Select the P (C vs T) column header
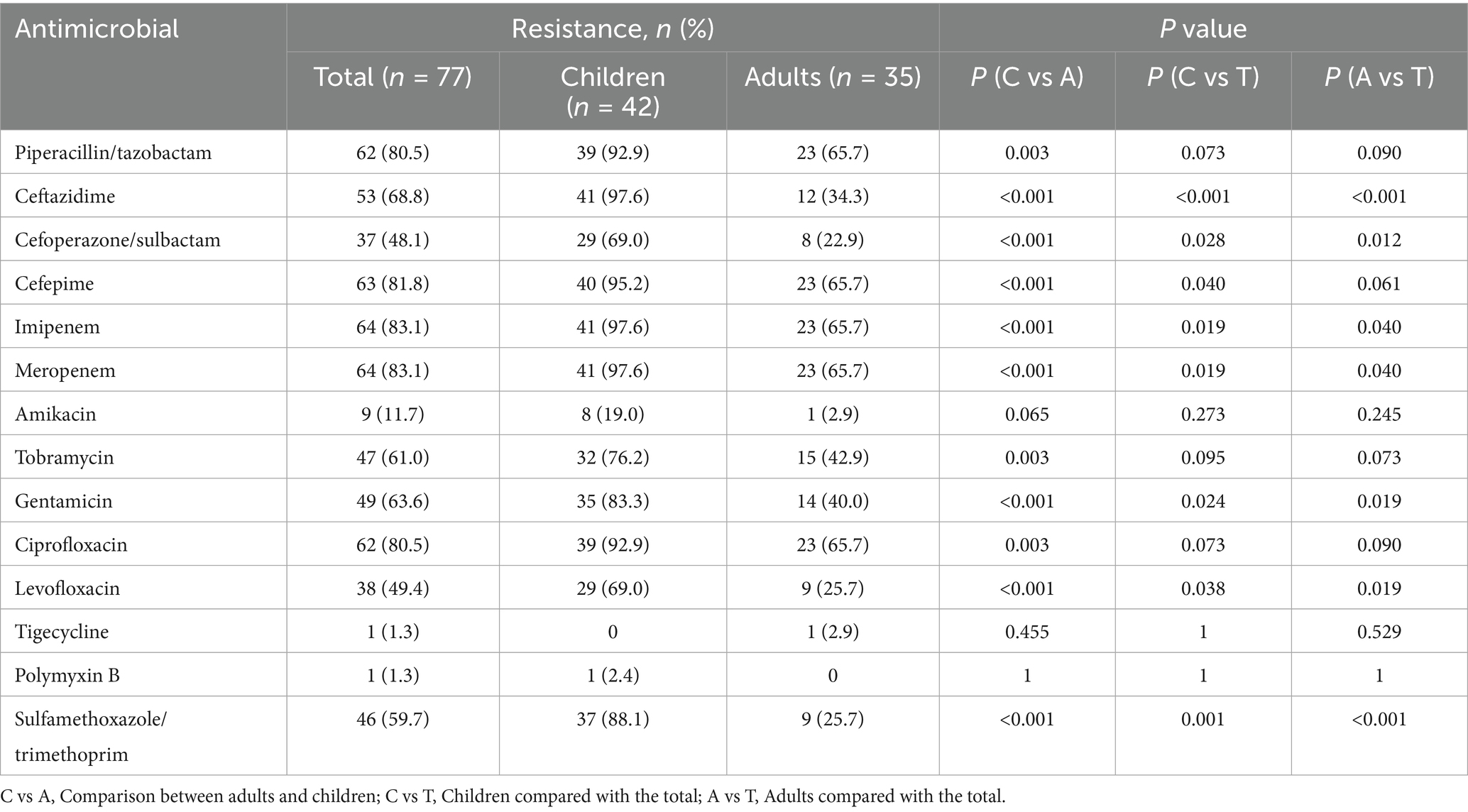This screenshot has height=812, width=1468. pos(1203,77)
